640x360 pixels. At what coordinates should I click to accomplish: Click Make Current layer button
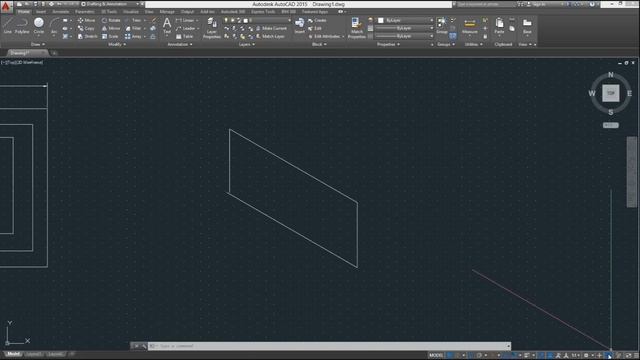271,28
